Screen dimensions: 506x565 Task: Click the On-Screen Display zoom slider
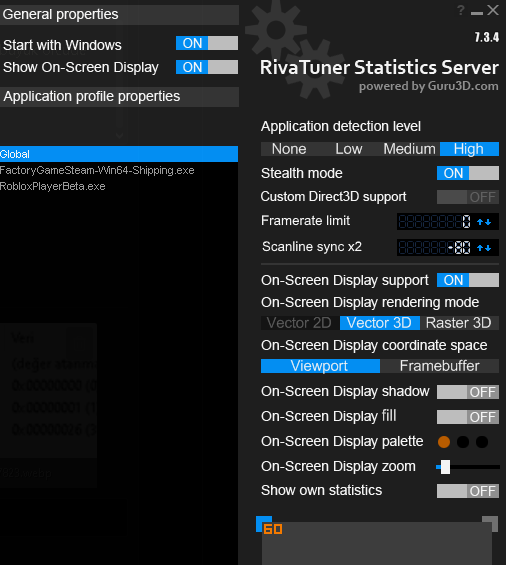(468, 467)
